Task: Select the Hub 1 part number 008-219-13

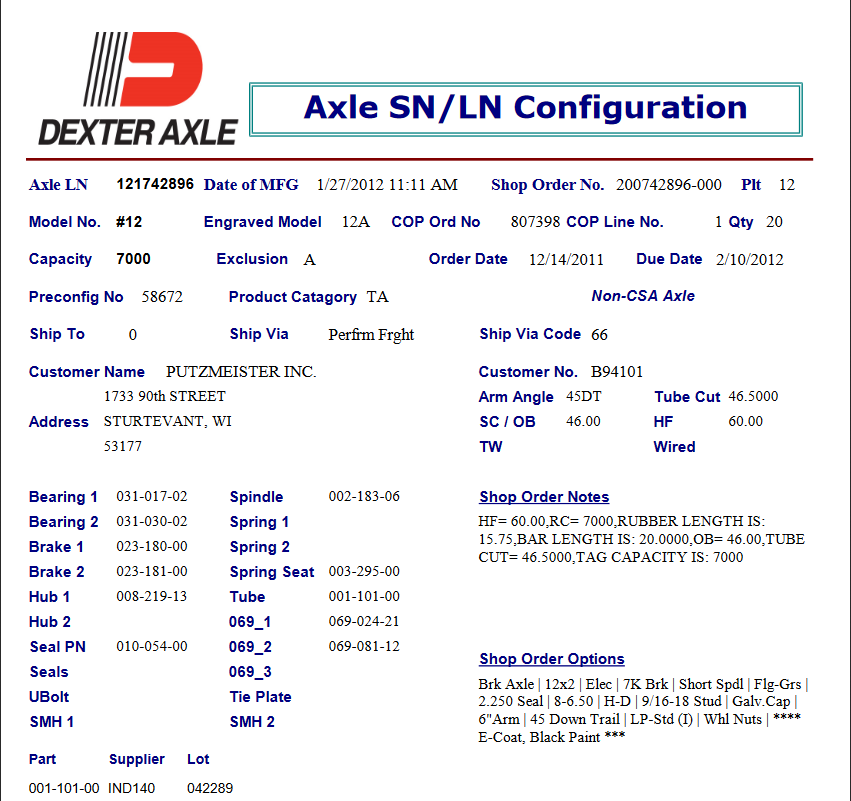Action: [152, 597]
